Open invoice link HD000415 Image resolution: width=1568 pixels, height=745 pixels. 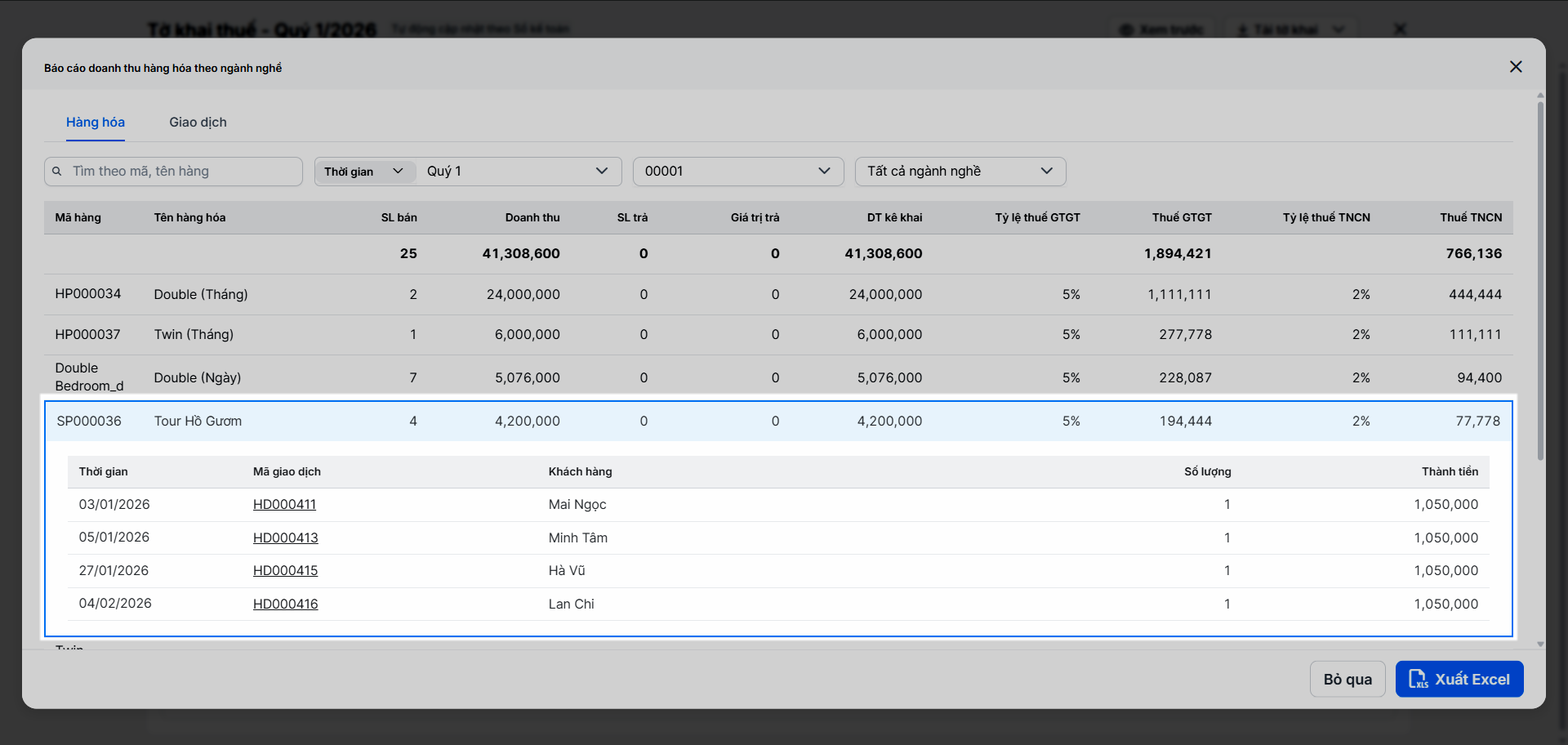285,571
